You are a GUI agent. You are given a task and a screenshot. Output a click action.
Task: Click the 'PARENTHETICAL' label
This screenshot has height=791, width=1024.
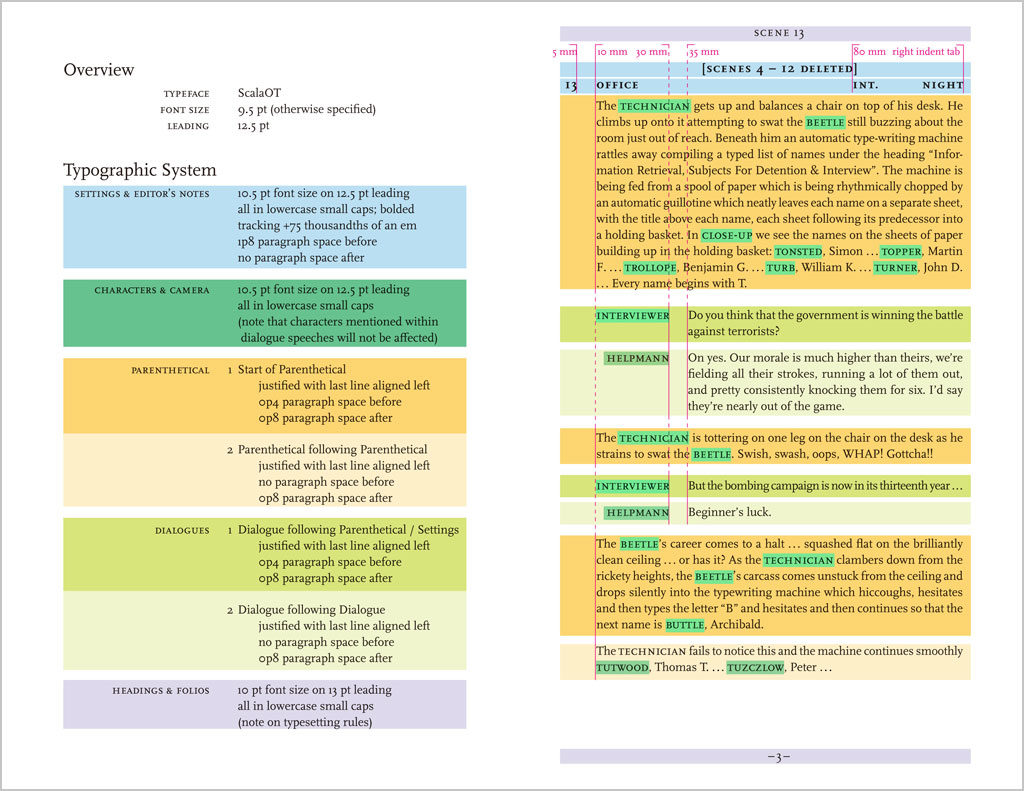(170, 370)
